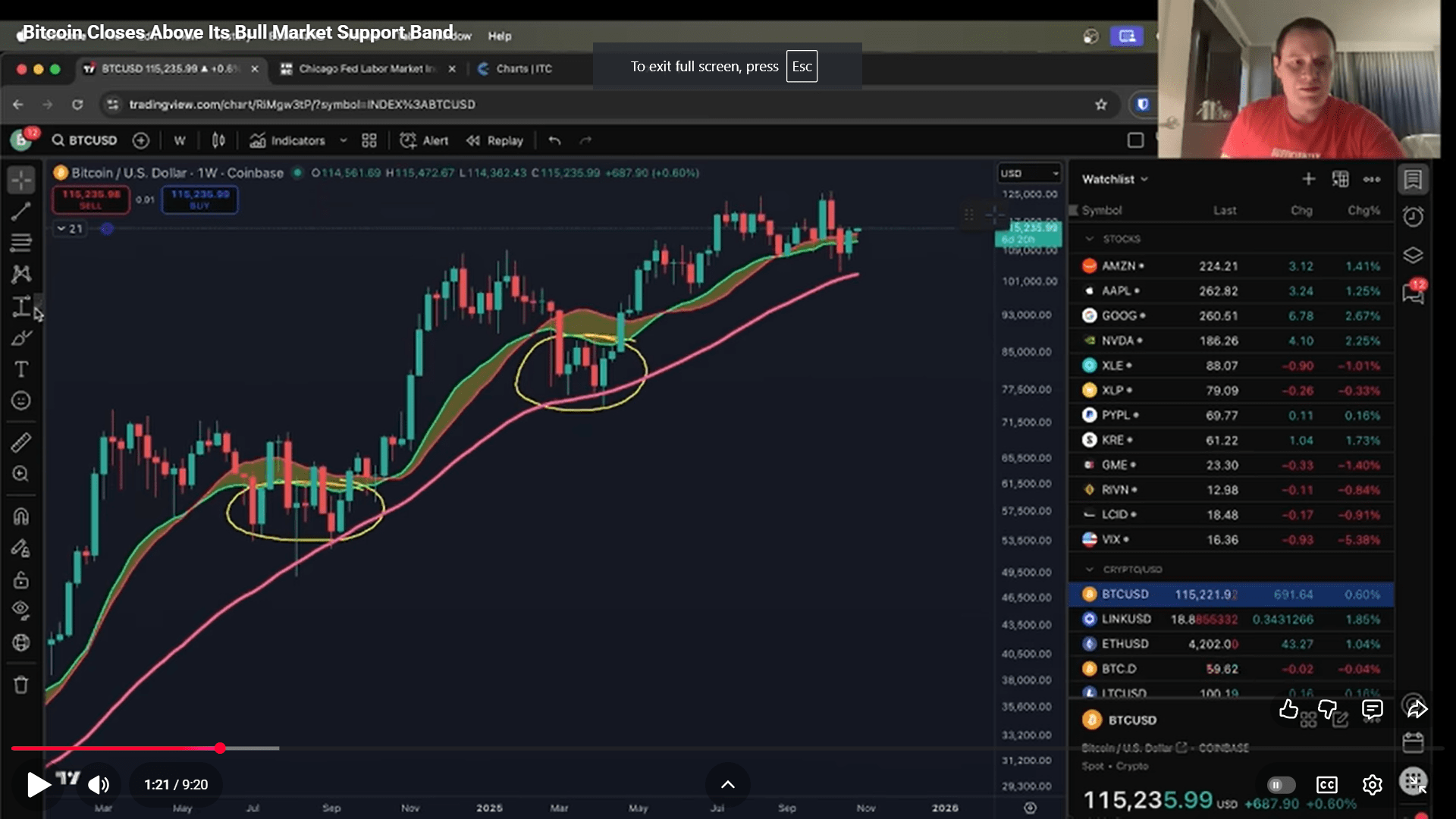Click the YouTube thumbs up icon
Viewport: 1456px width, 819px height.
[x=1288, y=709]
